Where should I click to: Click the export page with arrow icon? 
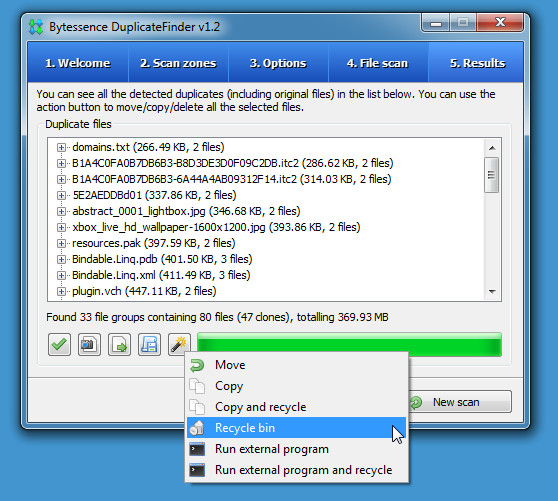[x=119, y=344]
